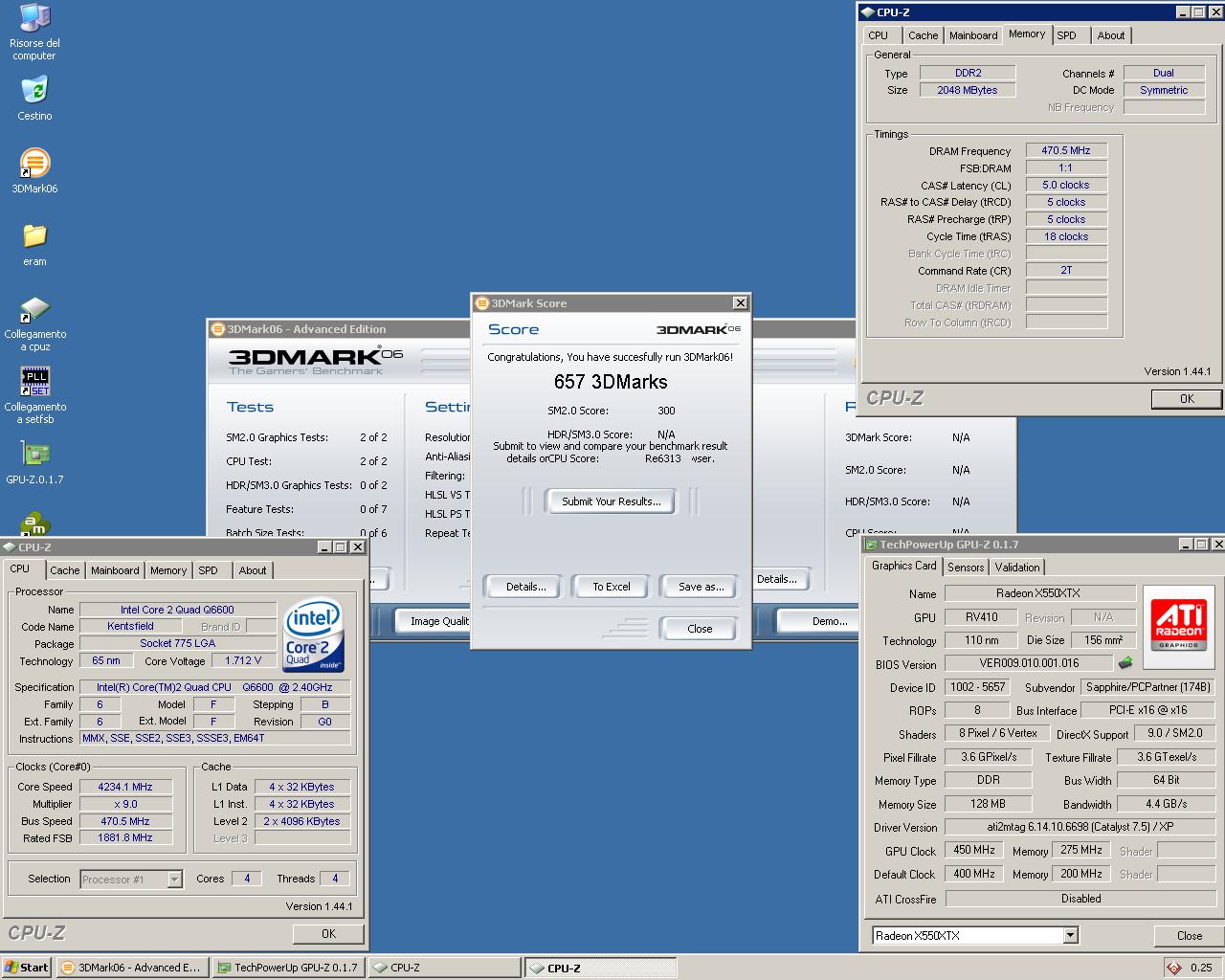Viewport: 1225px width, 980px height.
Task: Click the Intel Core 2 Quad logo
Action: (314, 635)
